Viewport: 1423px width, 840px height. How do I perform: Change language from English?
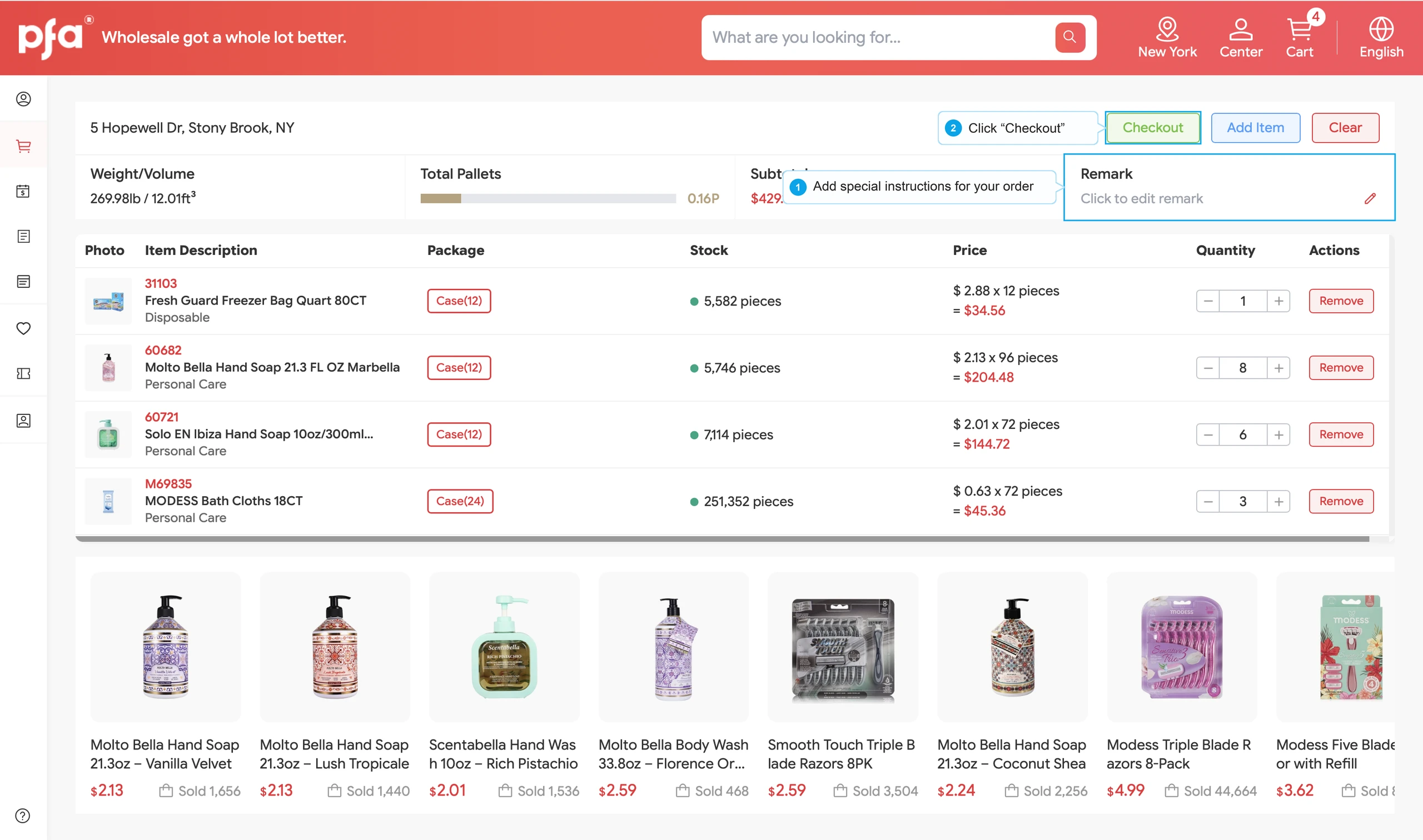[x=1381, y=37]
